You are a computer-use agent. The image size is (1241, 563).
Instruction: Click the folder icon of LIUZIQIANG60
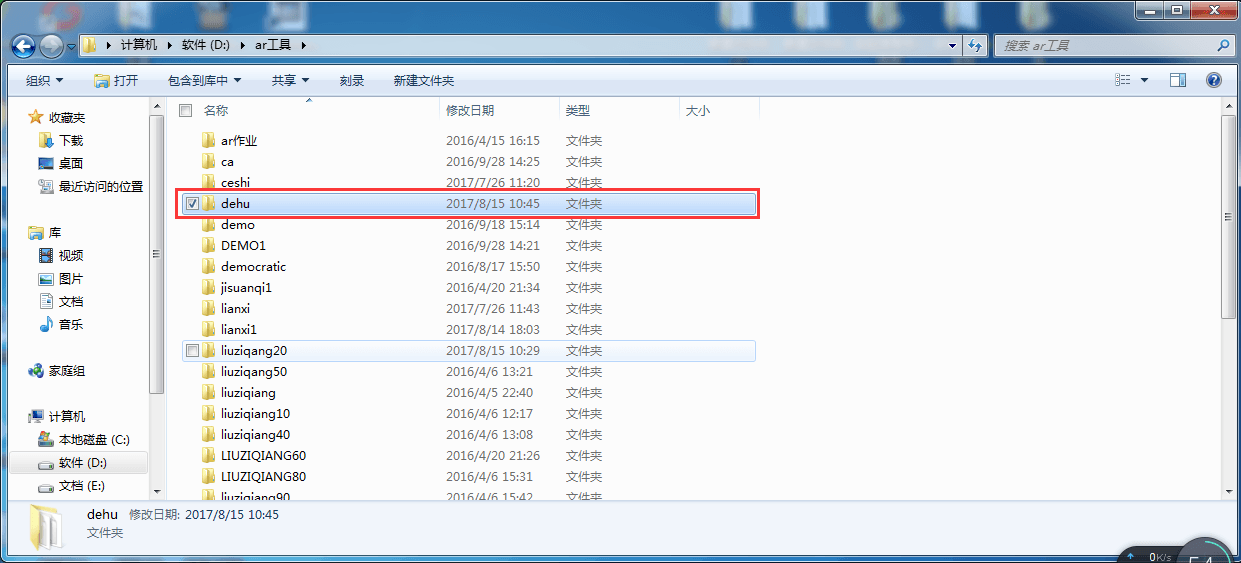[208, 455]
